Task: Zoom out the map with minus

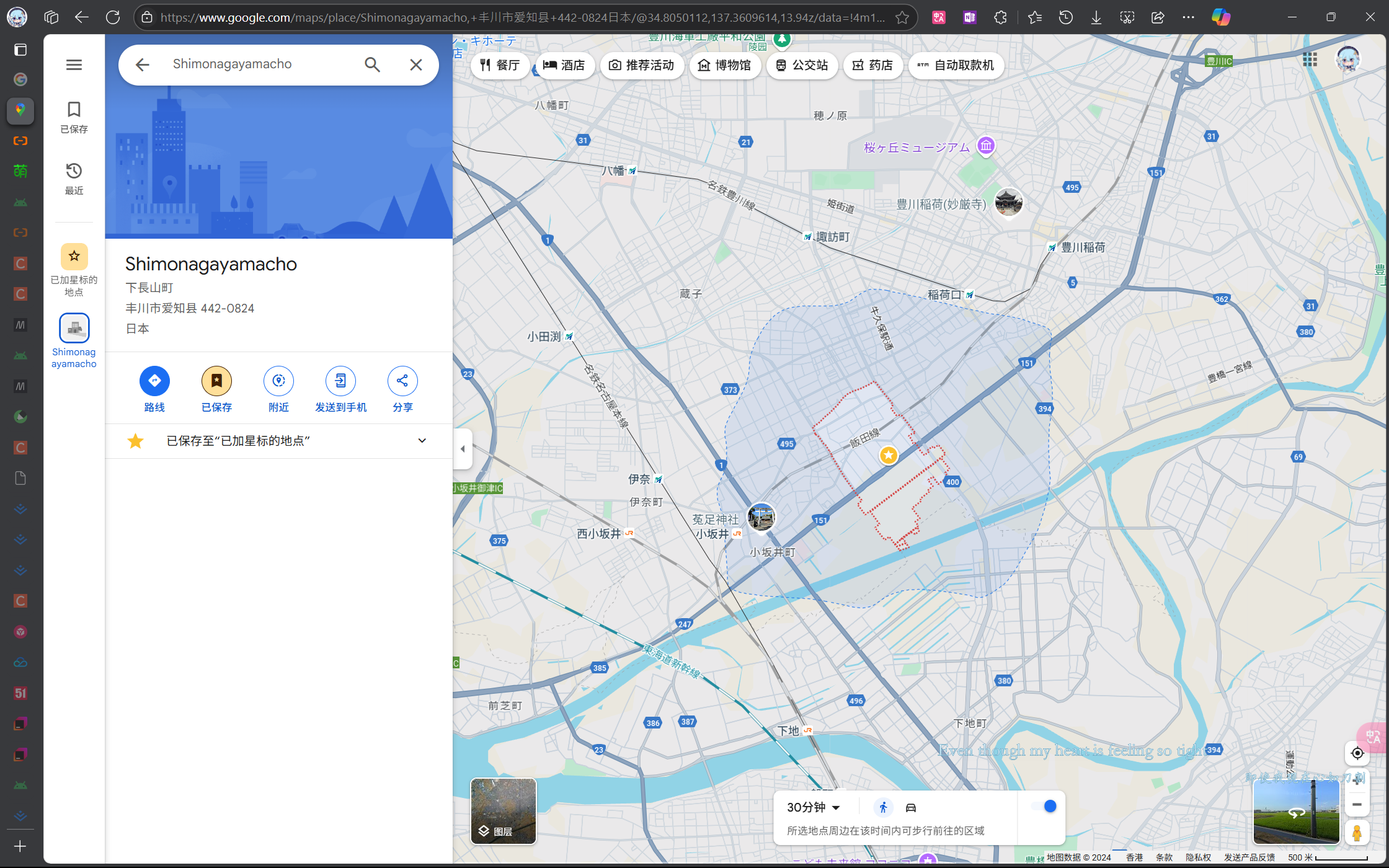Action: 1357,804
